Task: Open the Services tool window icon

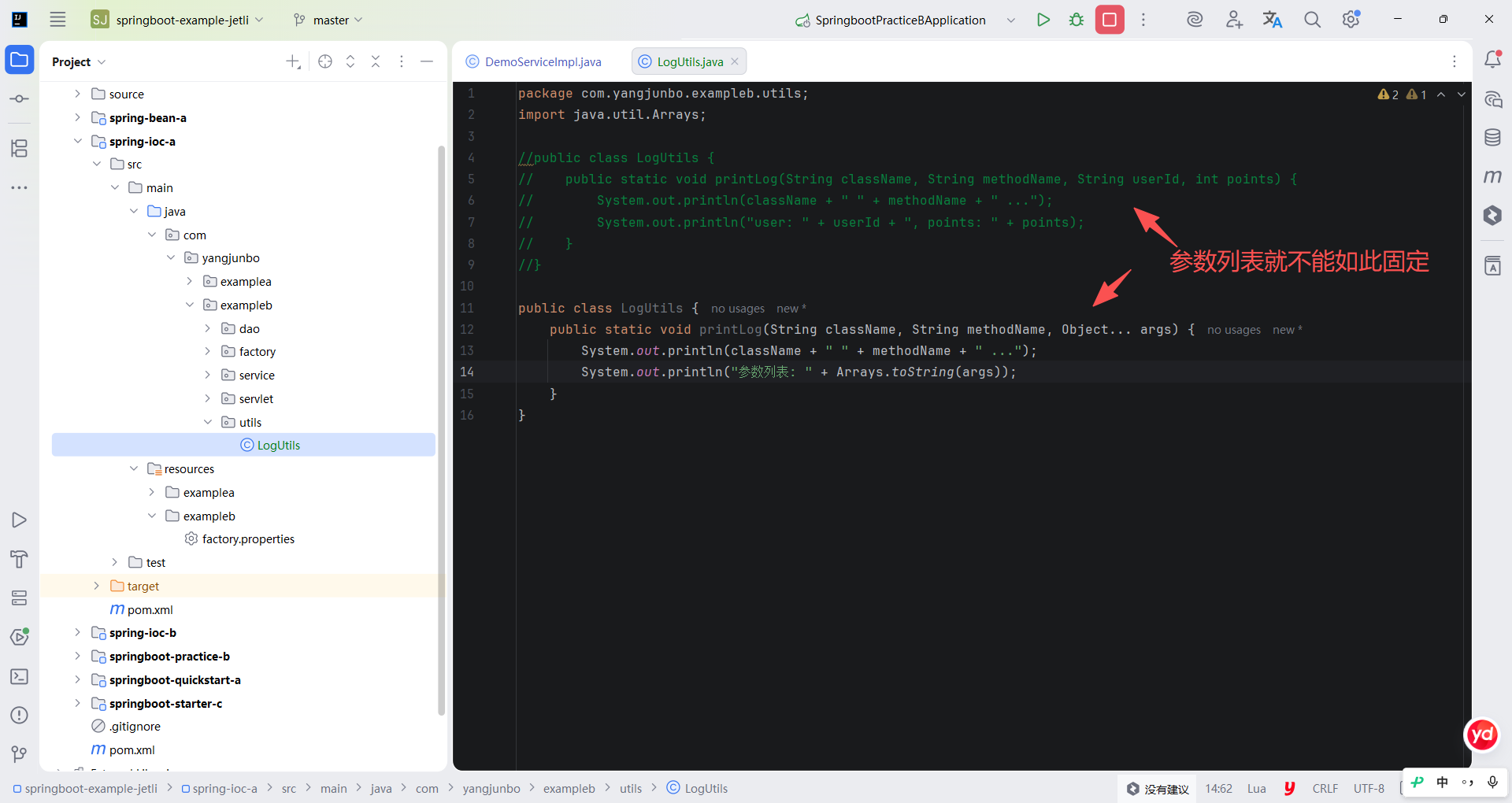Action: click(x=20, y=598)
